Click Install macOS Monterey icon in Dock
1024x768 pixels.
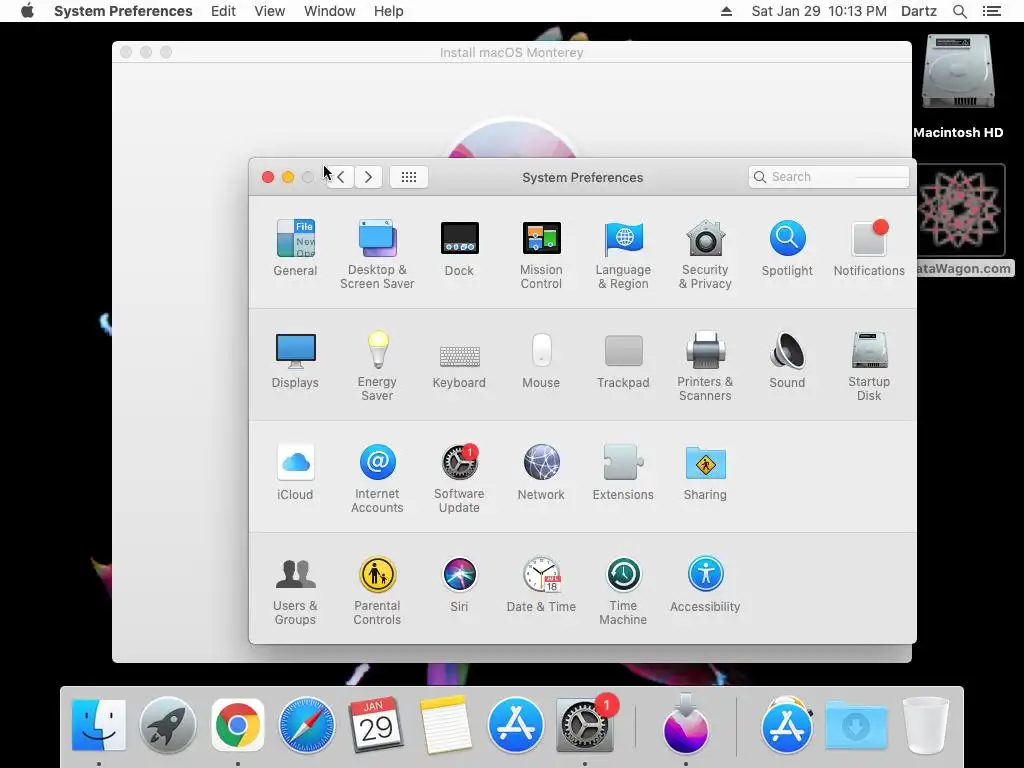(x=686, y=725)
